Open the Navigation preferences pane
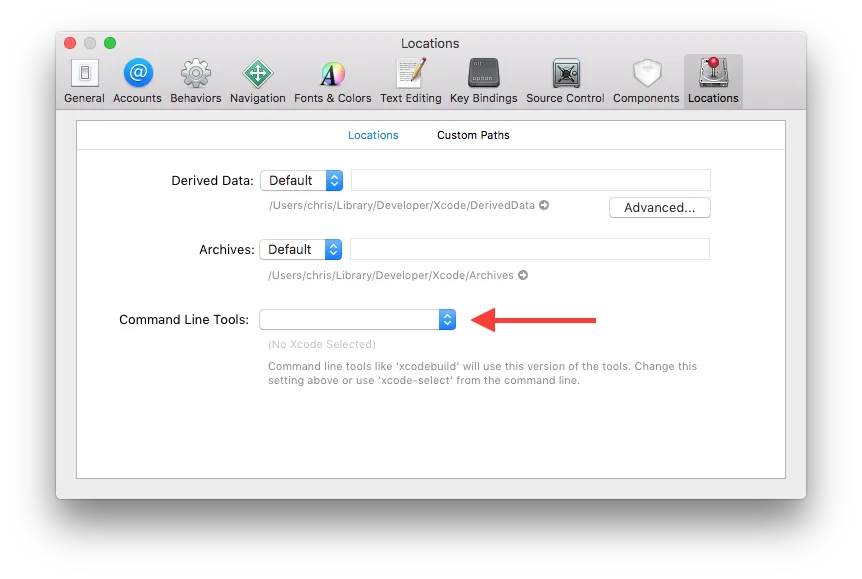 (258, 81)
